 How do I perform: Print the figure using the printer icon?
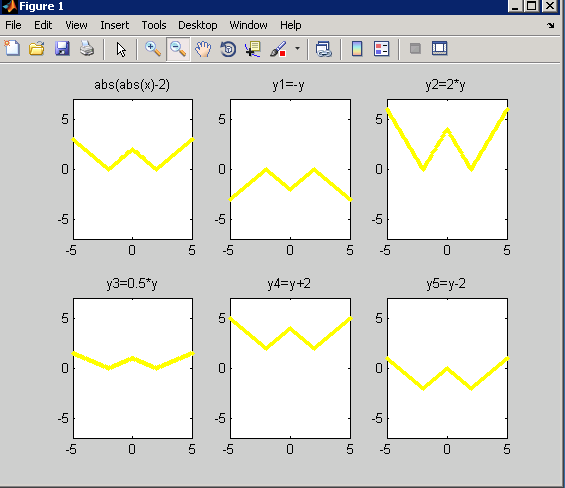pos(87,48)
